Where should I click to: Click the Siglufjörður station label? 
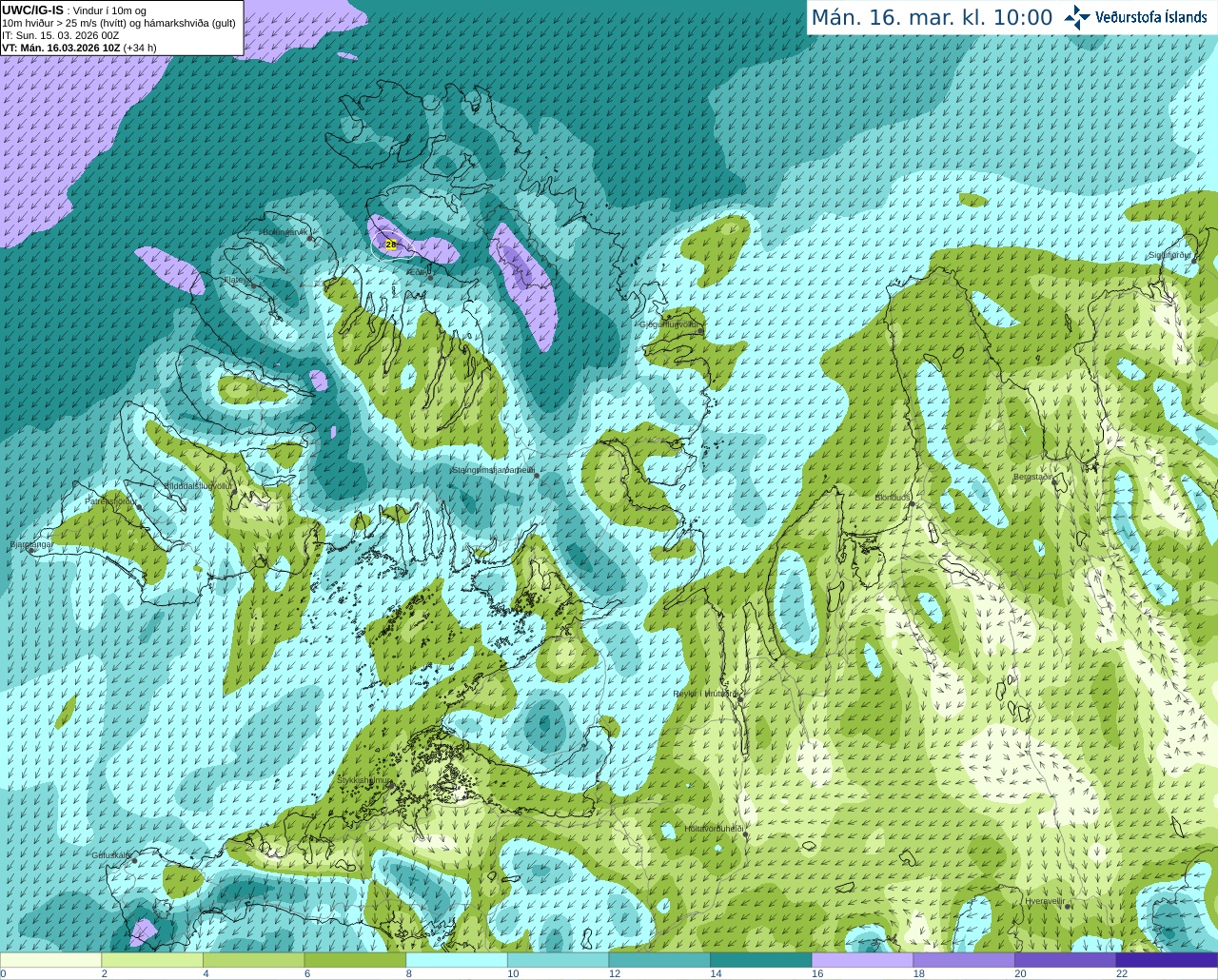(1169, 255)
